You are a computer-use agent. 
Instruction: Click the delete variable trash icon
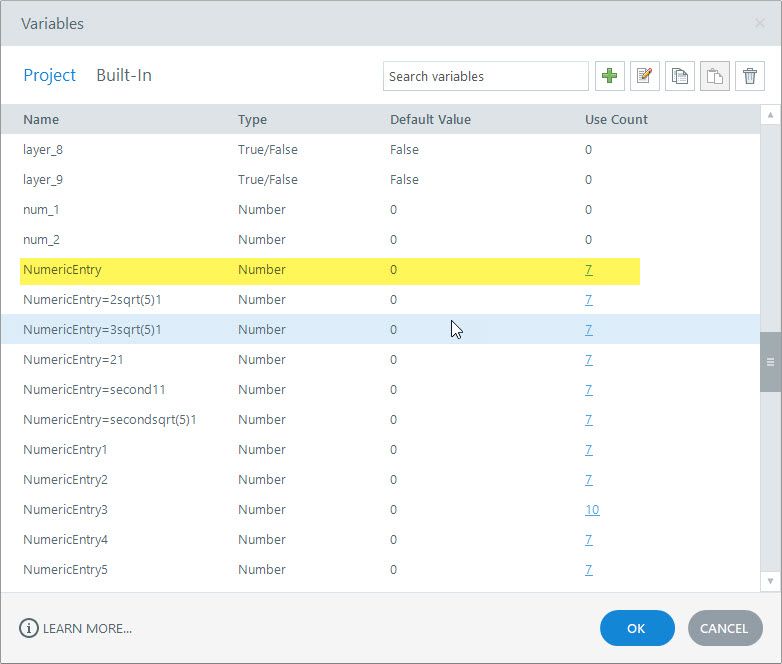[x=750, y=76]
